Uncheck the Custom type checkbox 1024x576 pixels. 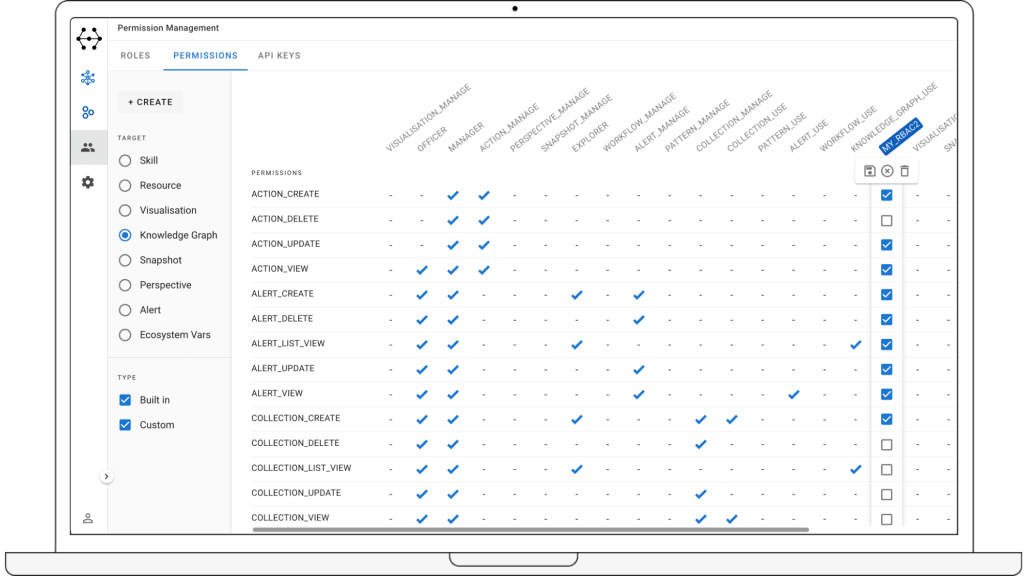point(125,424)
